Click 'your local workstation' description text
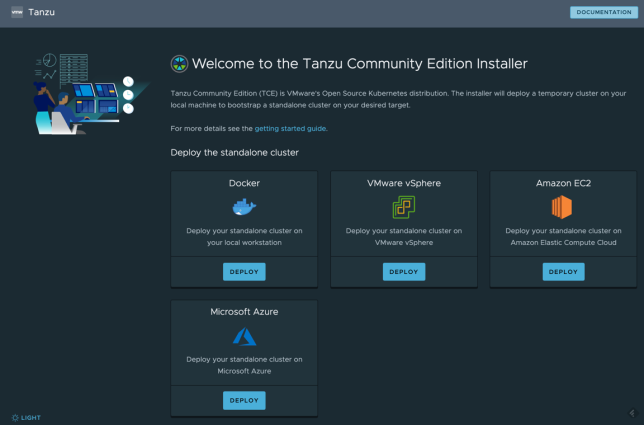 pos(244,243)
